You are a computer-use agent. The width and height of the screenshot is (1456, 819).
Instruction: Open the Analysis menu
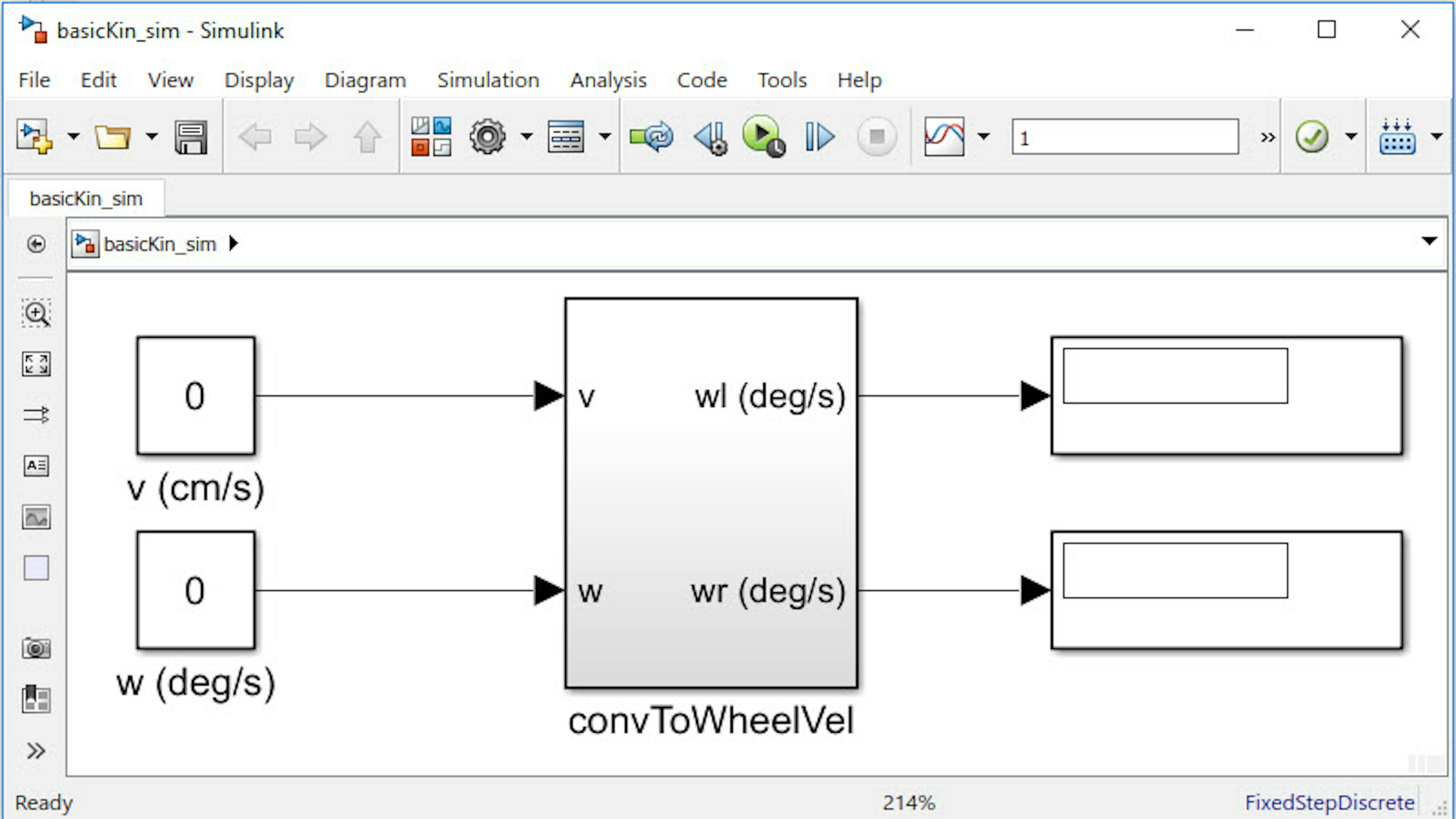coord(608,80)
